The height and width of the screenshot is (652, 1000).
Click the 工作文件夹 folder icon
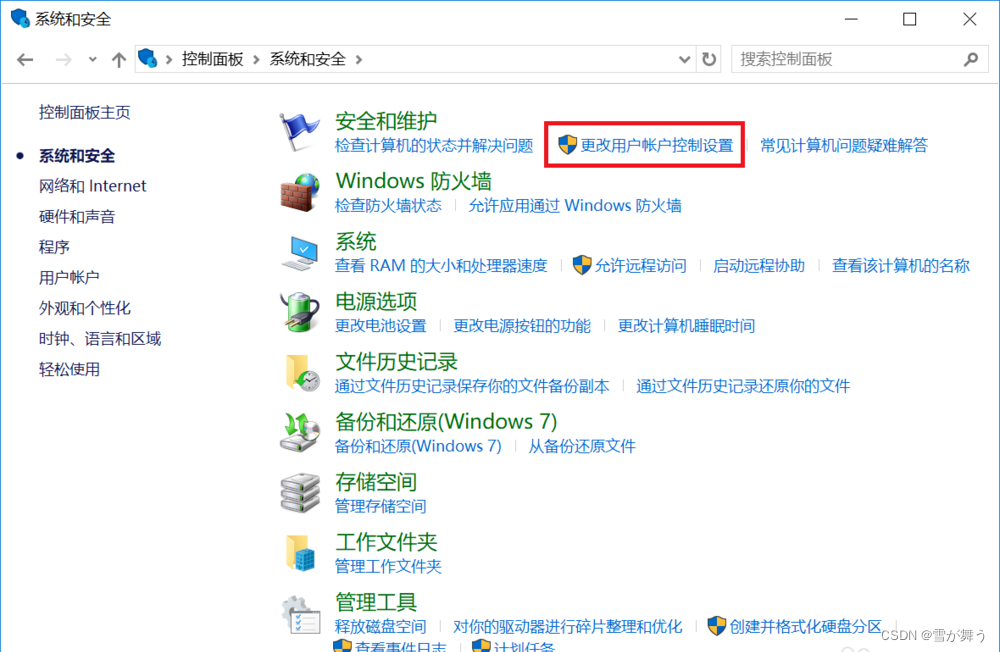point(300,552)
